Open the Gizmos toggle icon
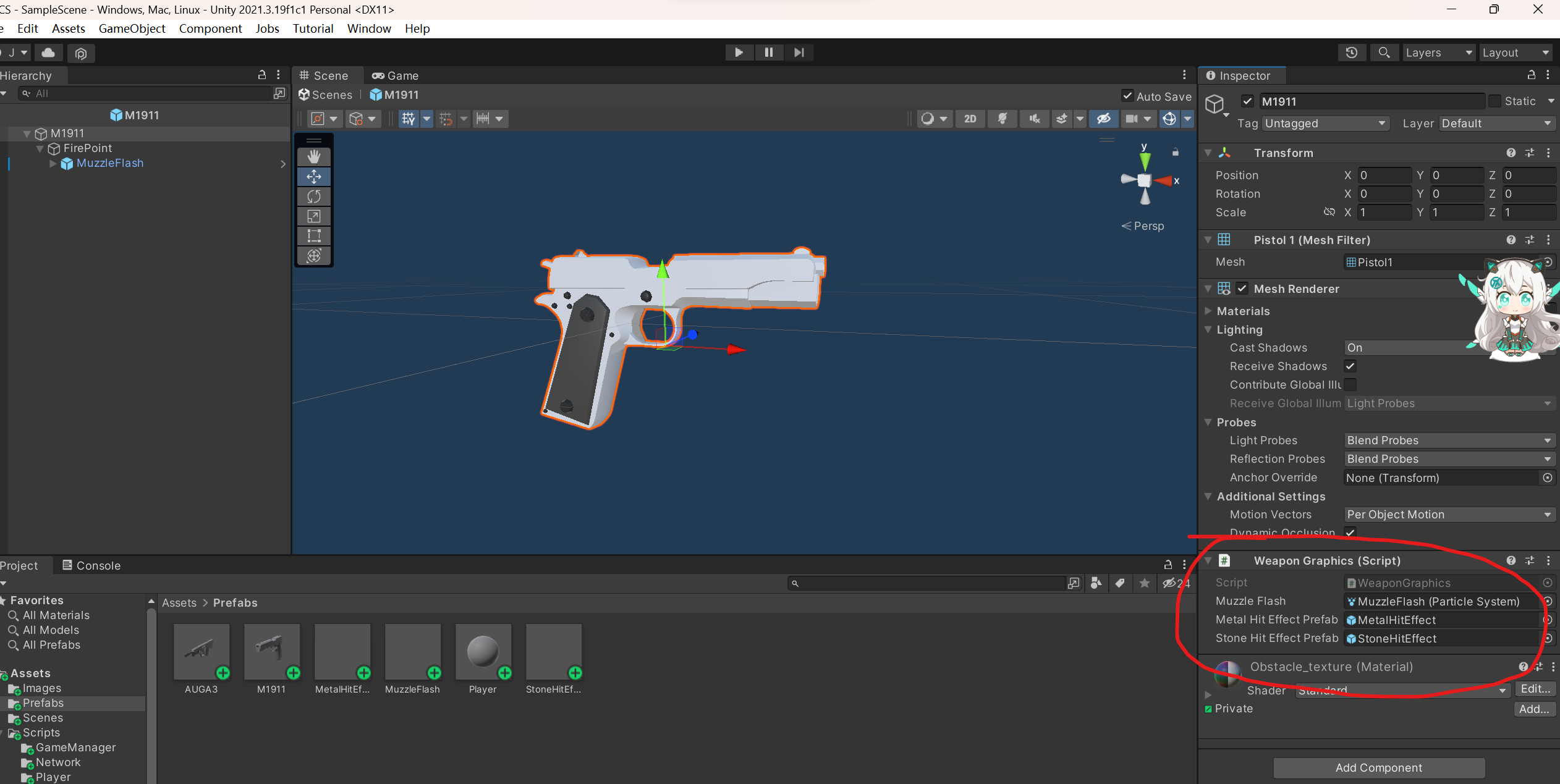 tap(1169, 119)
